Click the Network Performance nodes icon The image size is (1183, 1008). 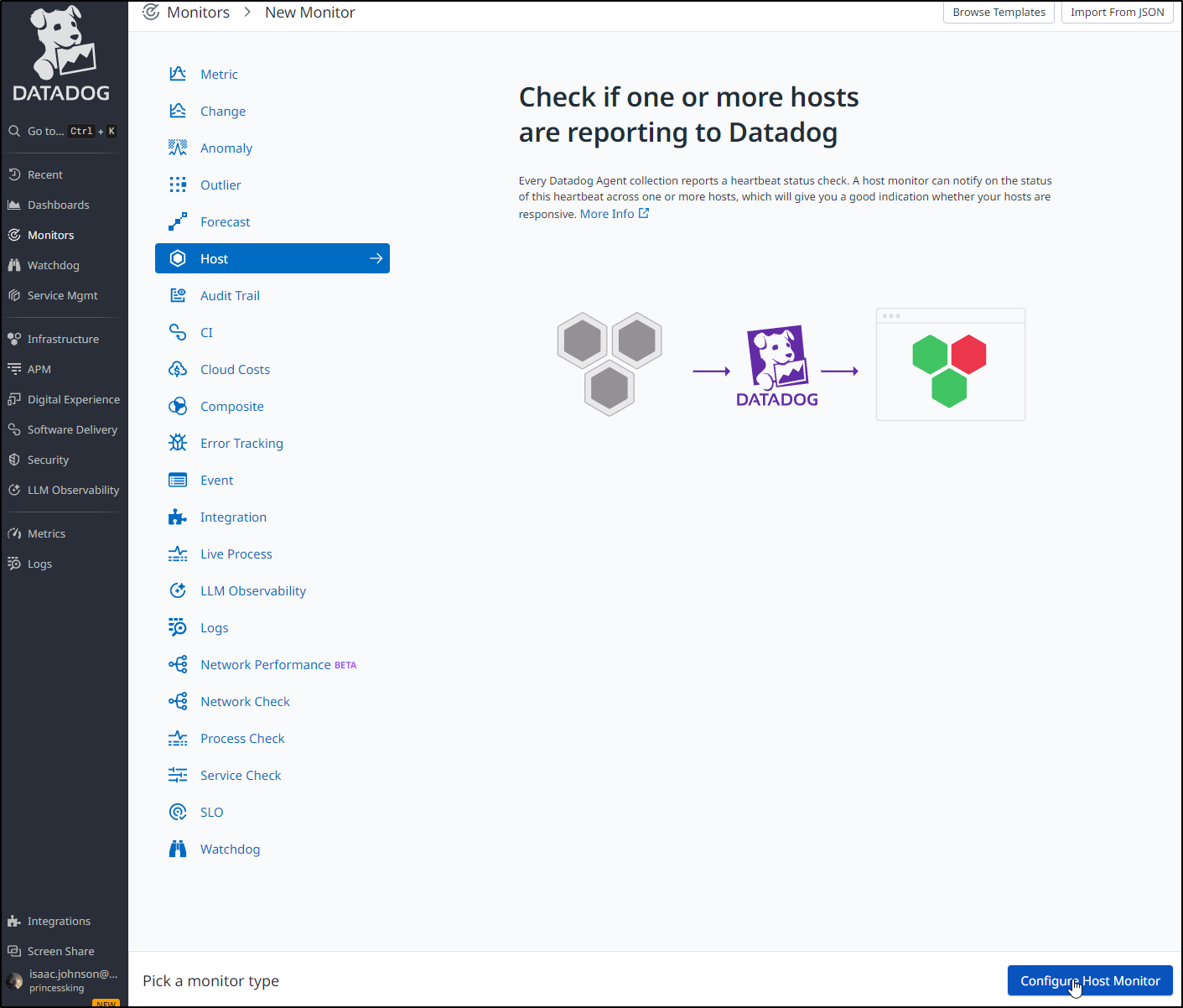point(178,664)
